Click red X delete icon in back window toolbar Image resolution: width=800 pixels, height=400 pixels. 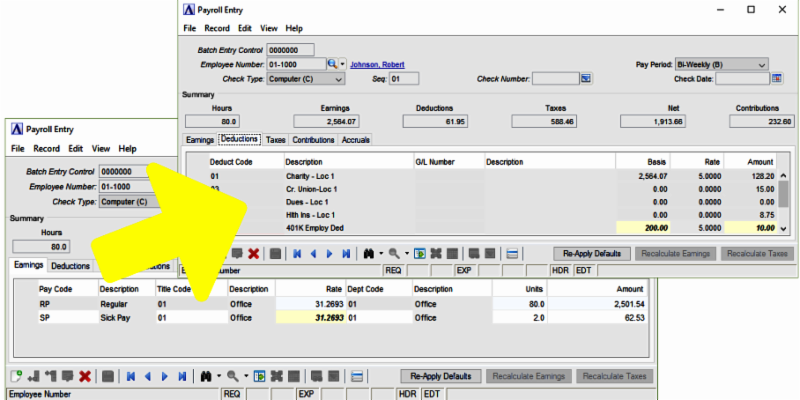pyautogui.click(x=85, y=376)
